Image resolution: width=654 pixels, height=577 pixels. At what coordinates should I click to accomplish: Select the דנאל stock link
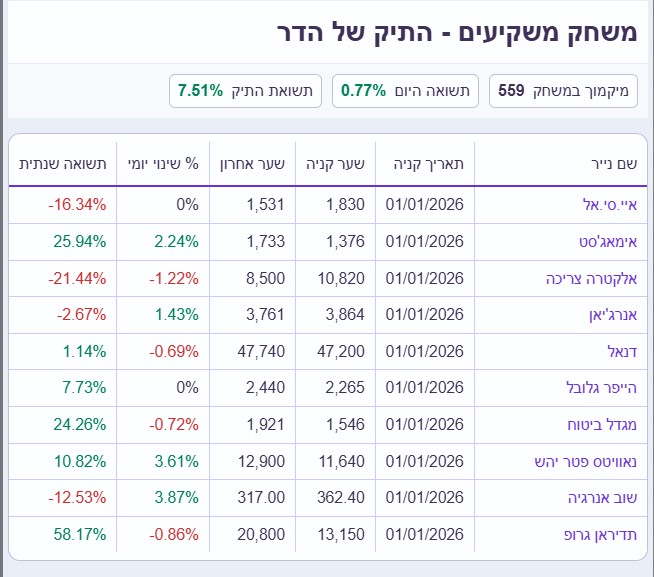(620, 351)
